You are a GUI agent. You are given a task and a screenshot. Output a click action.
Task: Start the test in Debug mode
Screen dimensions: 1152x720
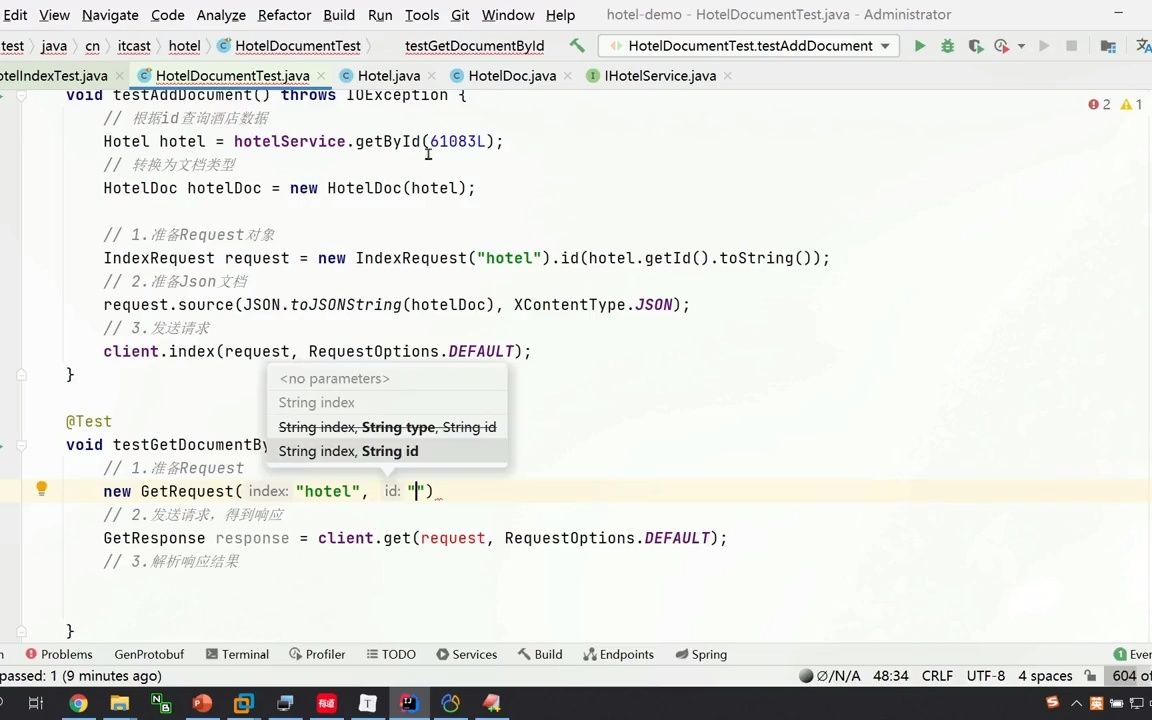click(x=947, y=45)
